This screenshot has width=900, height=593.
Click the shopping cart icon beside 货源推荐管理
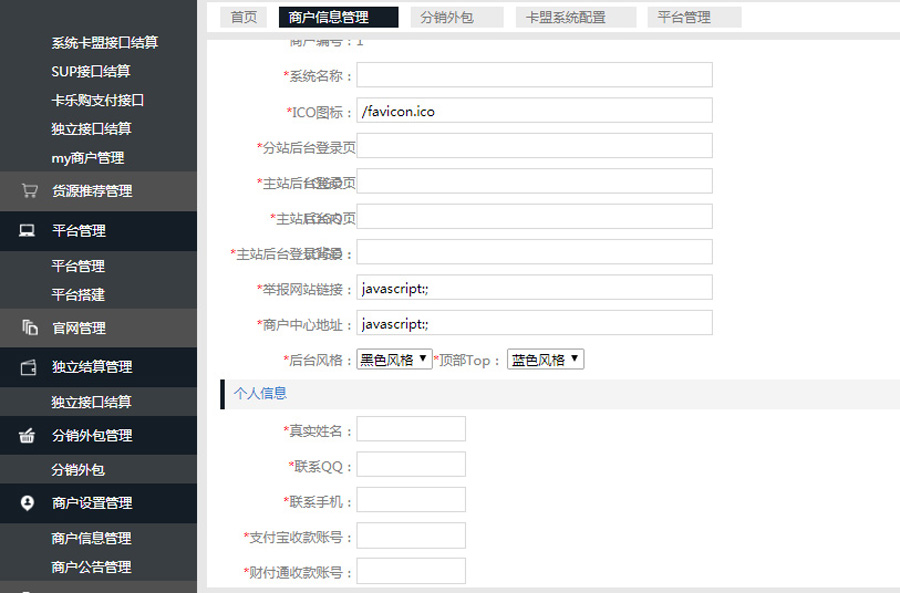[29, 191]
